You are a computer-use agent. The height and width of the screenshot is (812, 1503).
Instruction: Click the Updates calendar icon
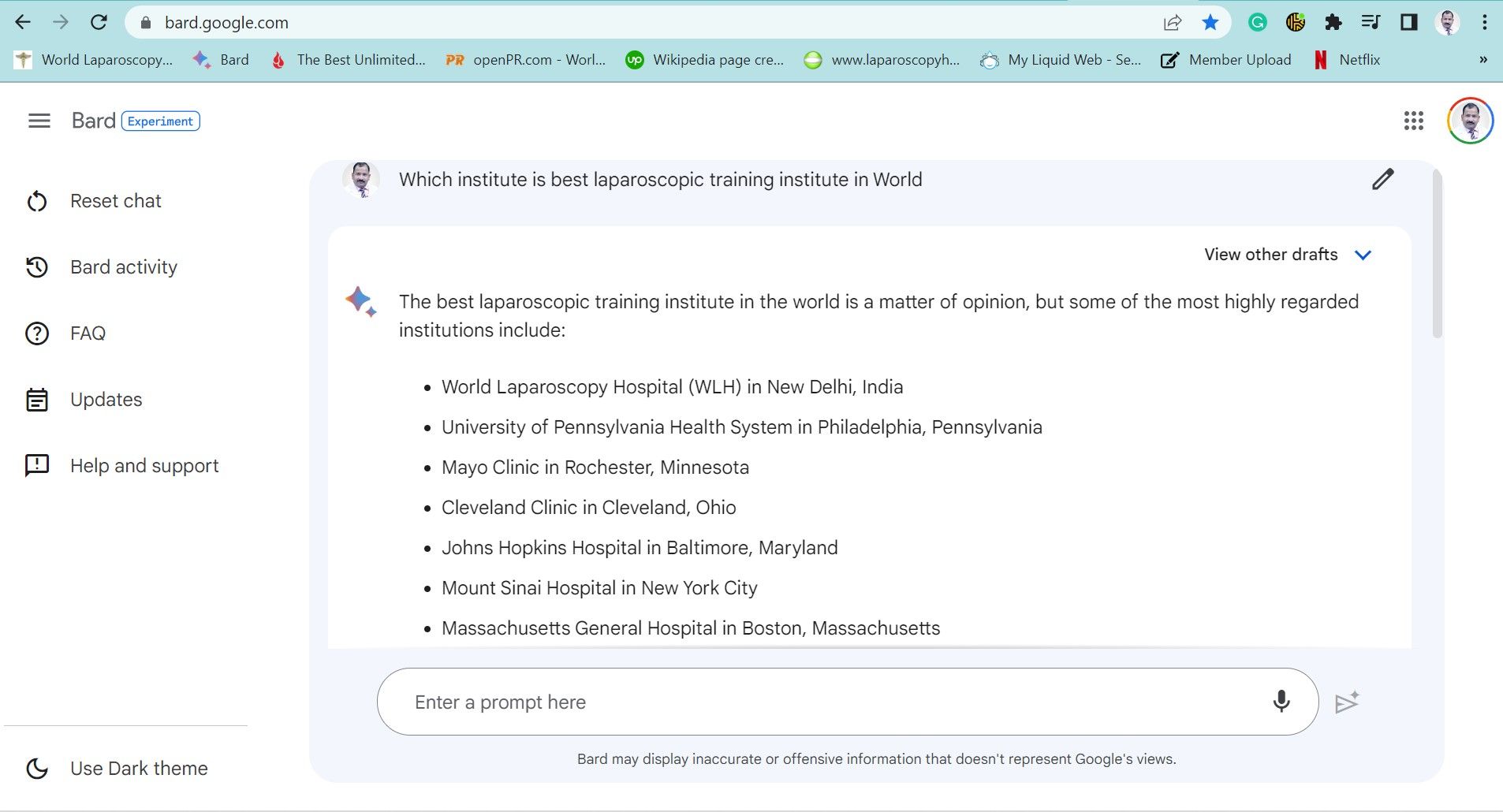(x=37, y=400)
